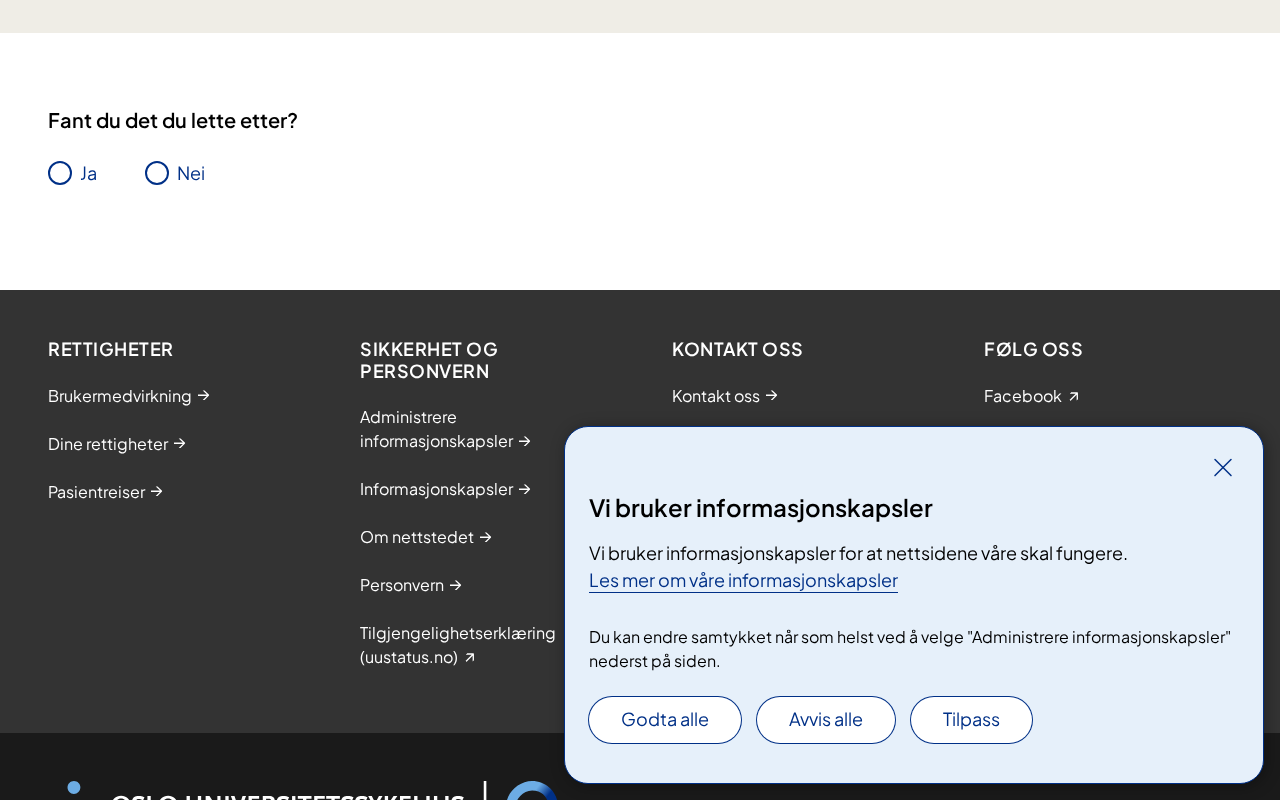Open the Brukermedvirkning link

[x=129, y=396]
